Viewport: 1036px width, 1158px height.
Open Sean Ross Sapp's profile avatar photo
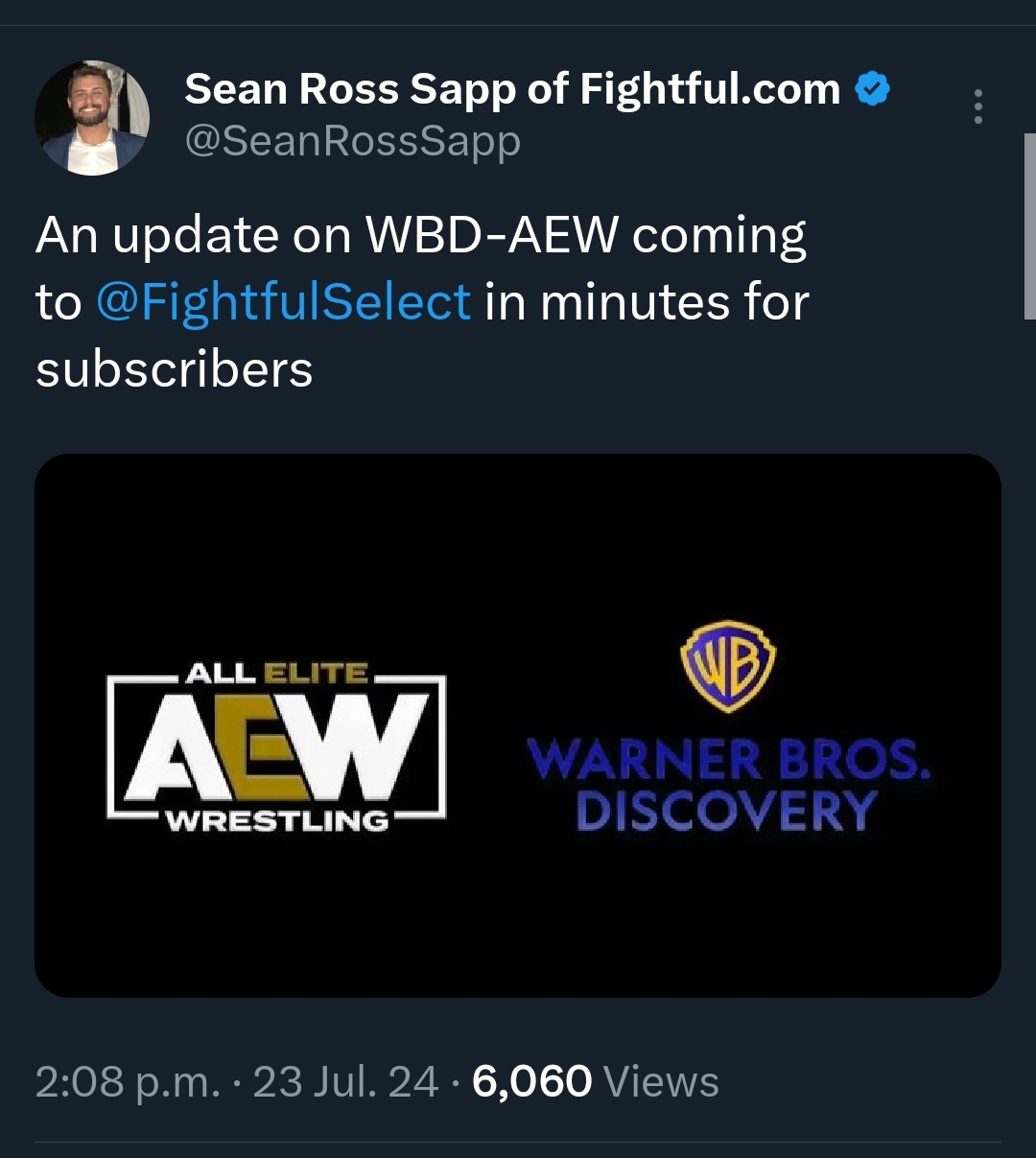tap(92, 118)
